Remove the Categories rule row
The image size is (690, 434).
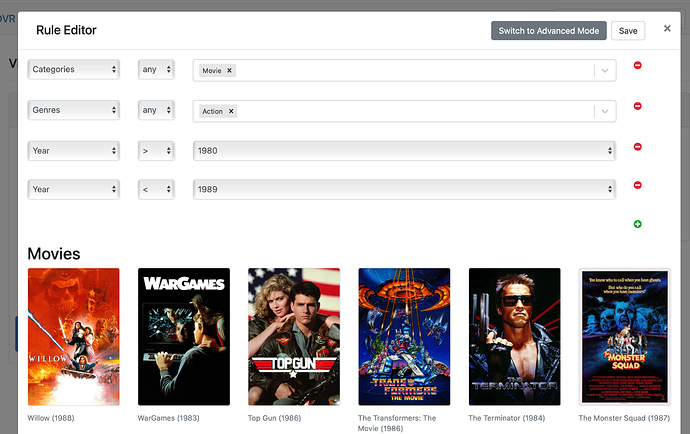pyautogui.click(x=637, y=66)
